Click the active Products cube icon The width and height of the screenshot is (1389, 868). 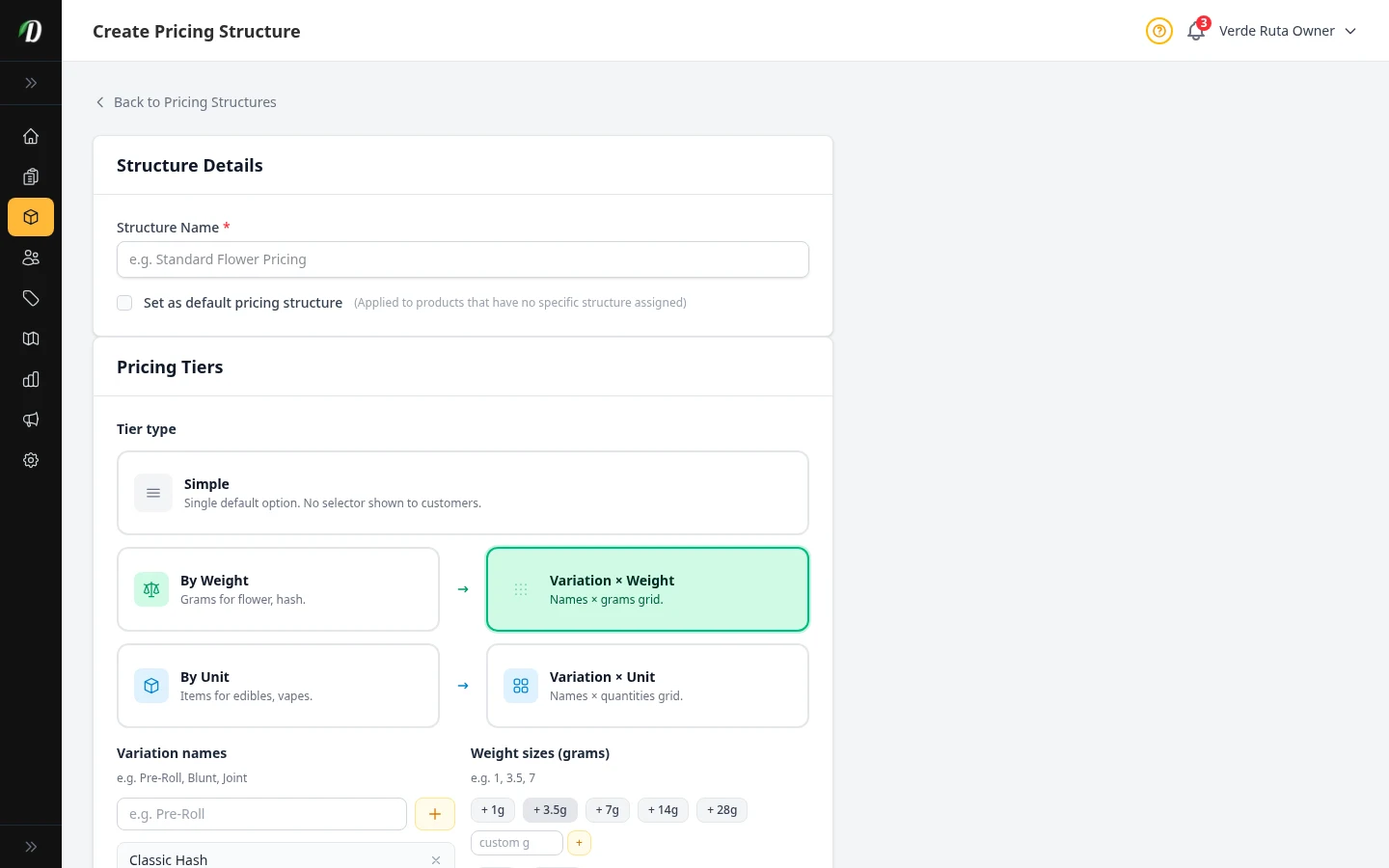click(31, 217)
